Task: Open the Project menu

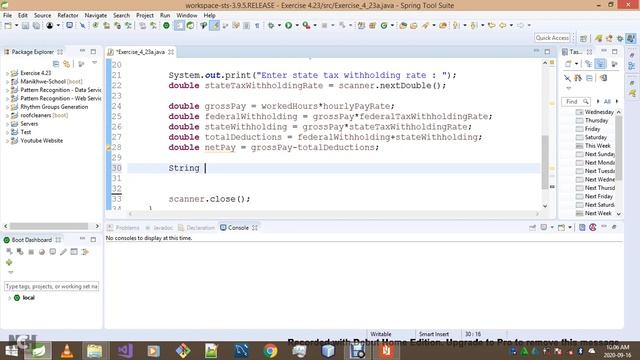Action: pyautogui.click(x=144, y=15)
